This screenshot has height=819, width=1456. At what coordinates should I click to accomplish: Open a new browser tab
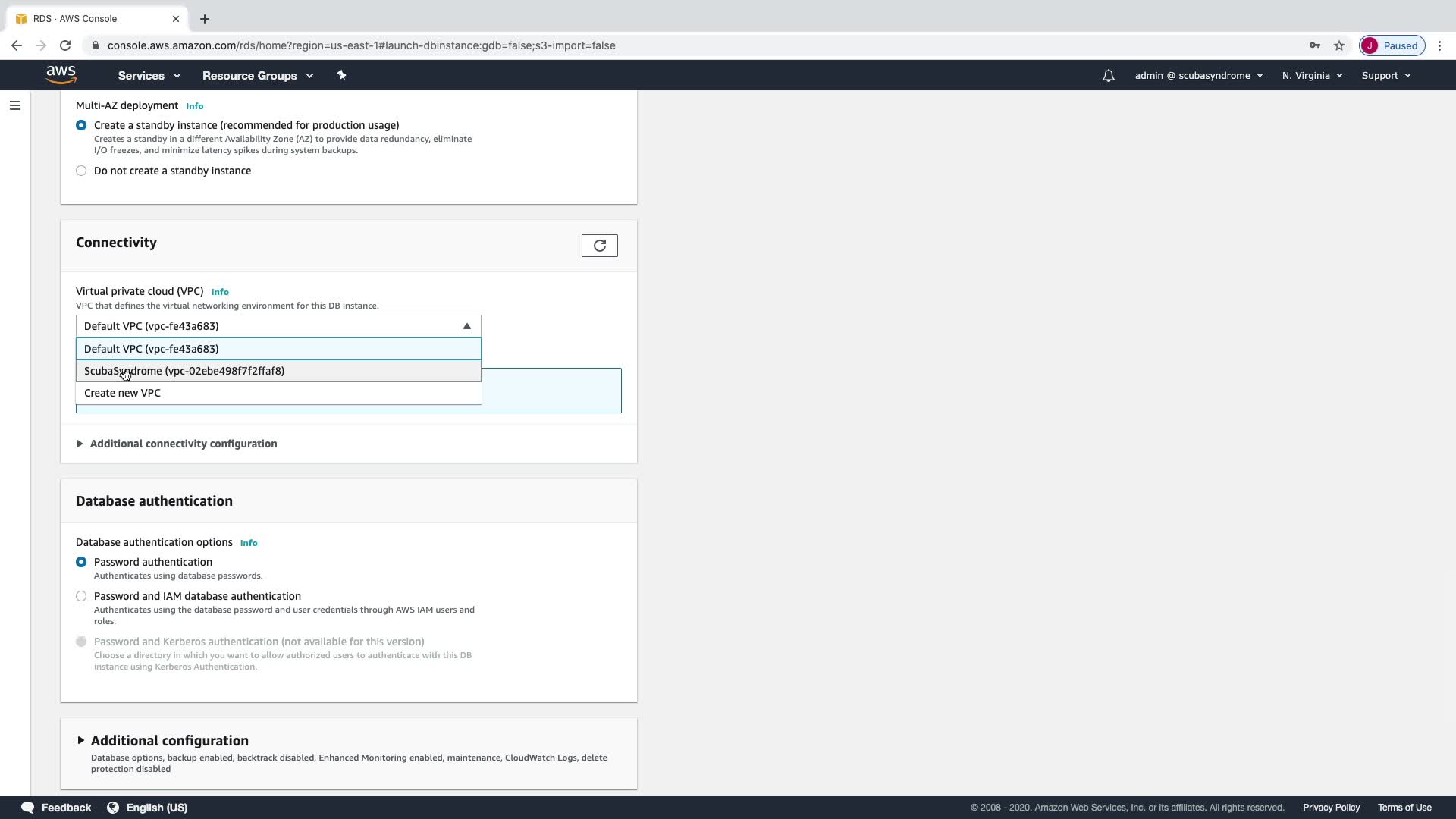point(205,19)
